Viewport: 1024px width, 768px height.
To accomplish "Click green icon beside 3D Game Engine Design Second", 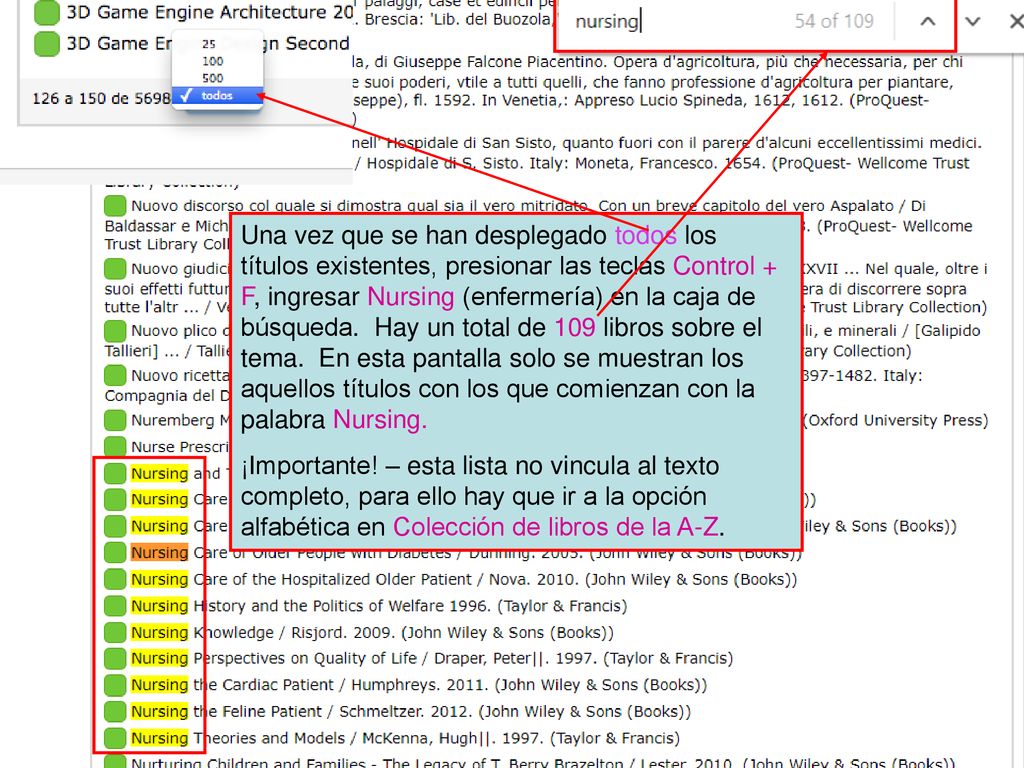I will click(x=46, y=44).
